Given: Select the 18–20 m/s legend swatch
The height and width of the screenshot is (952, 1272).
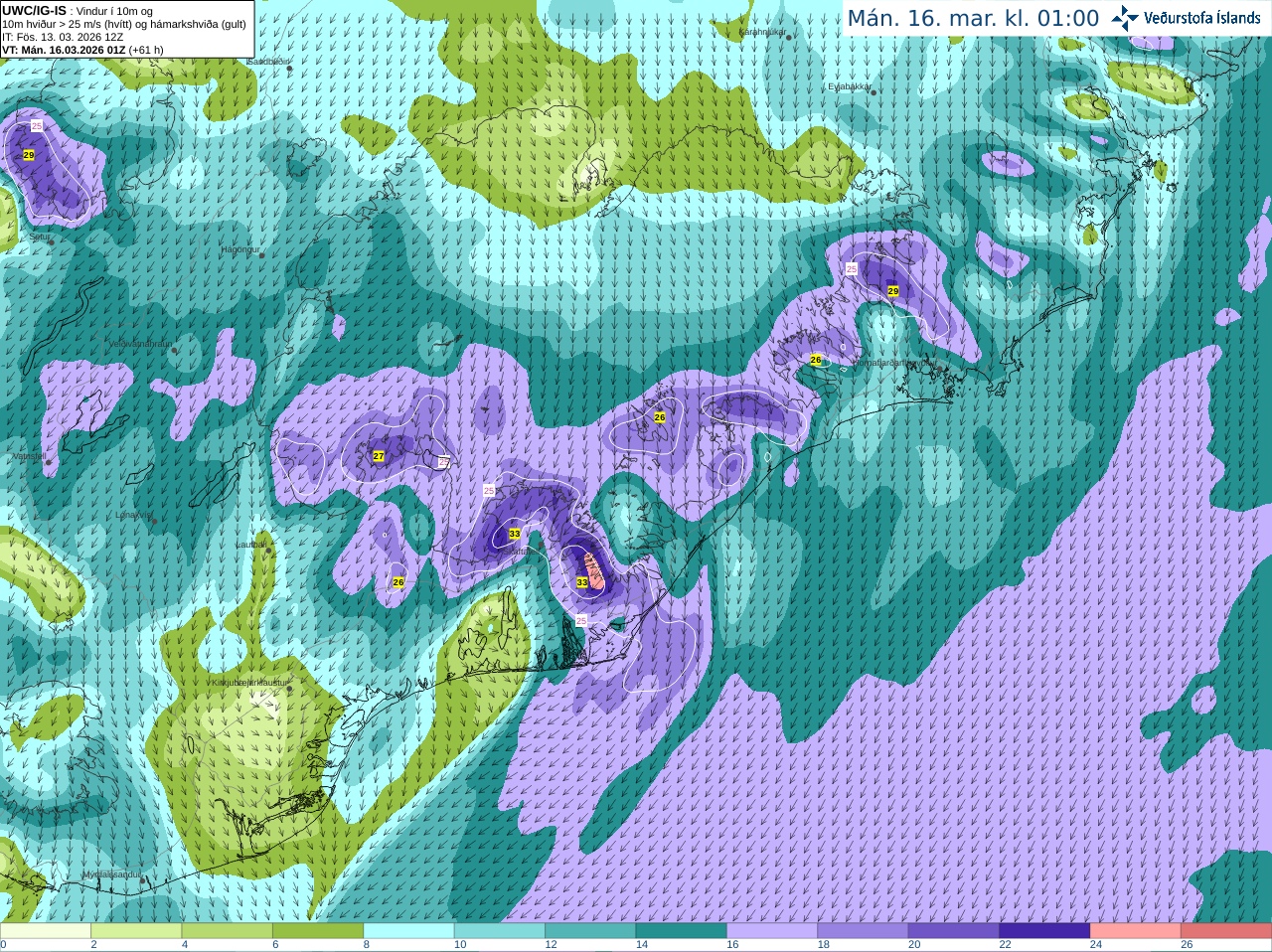Looking at the screenshot, I should [x=864, y=931].
